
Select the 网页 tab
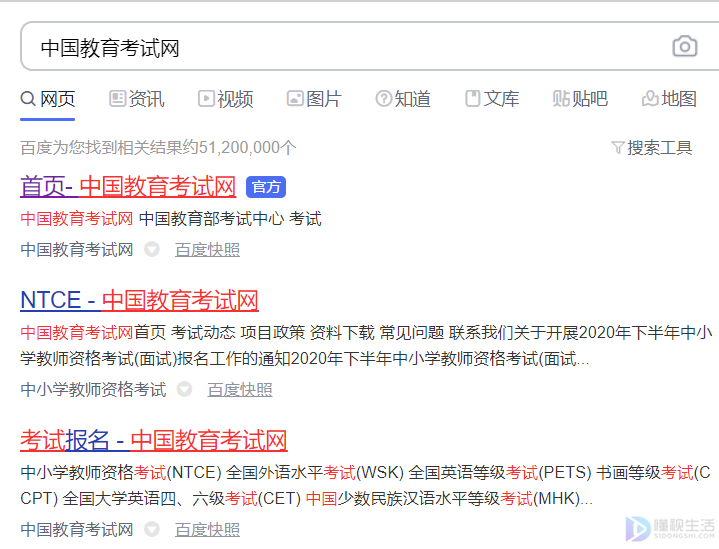coord(48,99)
